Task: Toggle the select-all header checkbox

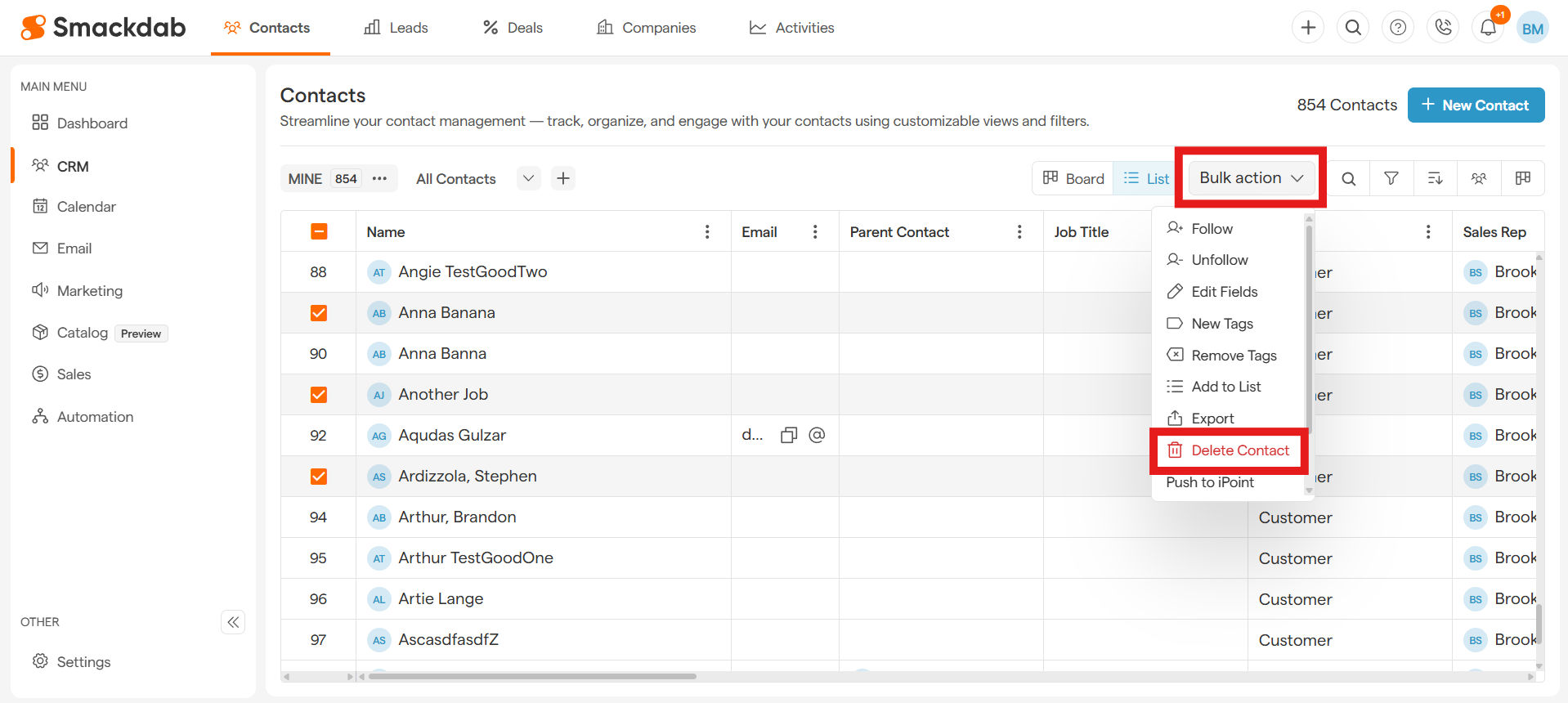Action: tap(319, 232)
